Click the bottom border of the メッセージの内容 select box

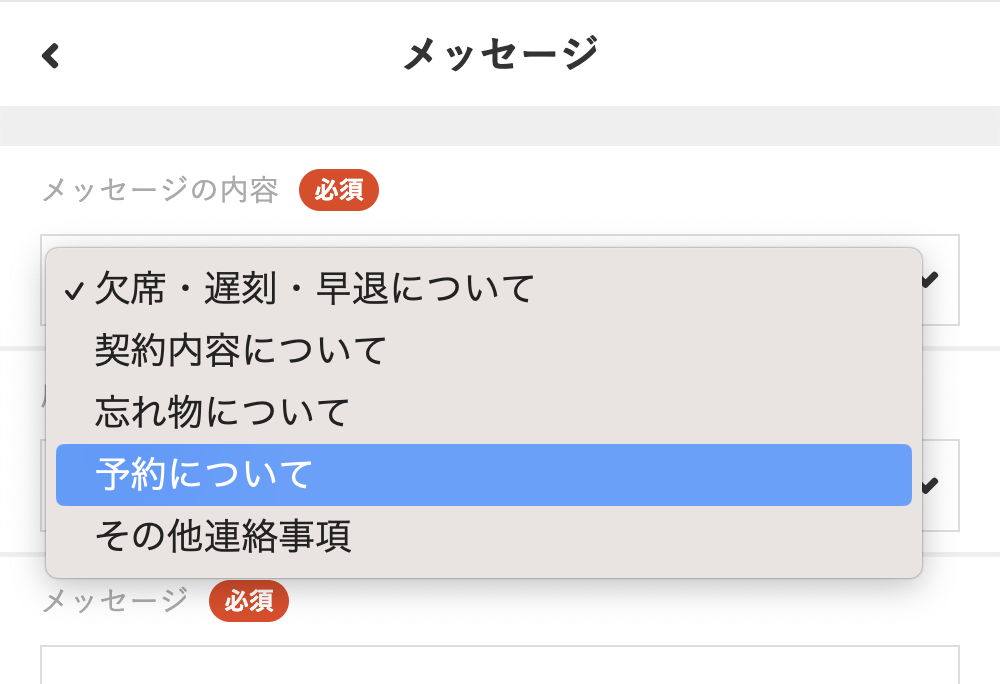coord(940,324)
